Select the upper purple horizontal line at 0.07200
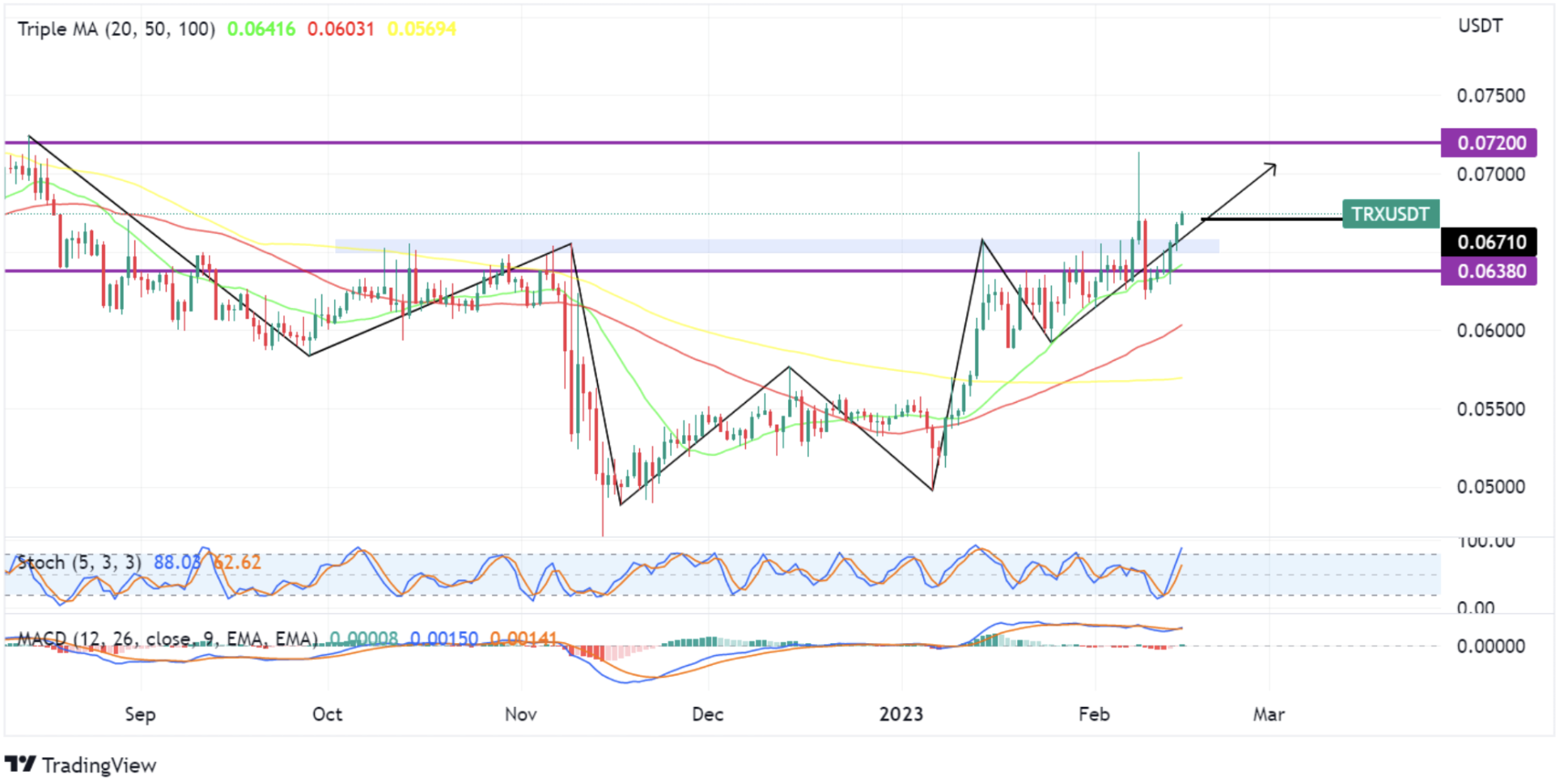 point(723,143)
